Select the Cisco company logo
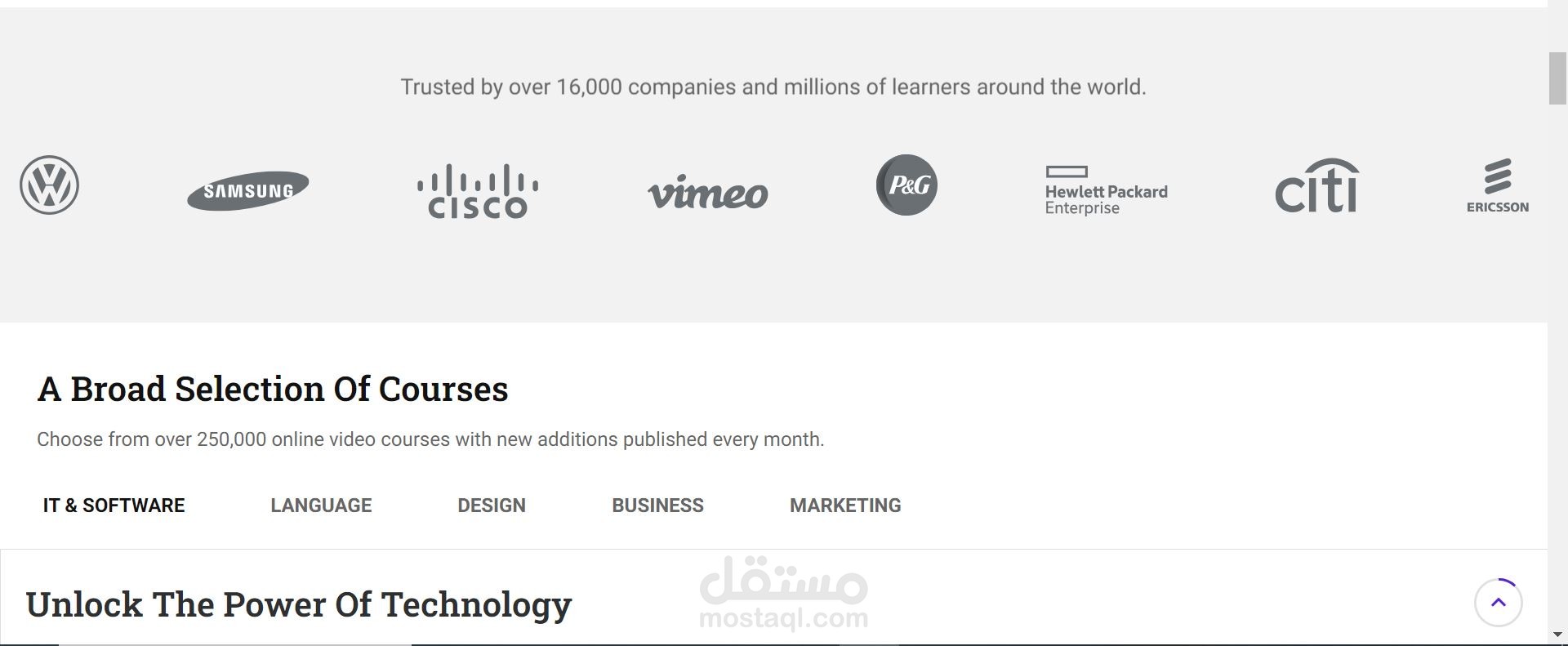The width and height of the screenshot is (1568, 646). pyautogui.click(x=478, y=191)
